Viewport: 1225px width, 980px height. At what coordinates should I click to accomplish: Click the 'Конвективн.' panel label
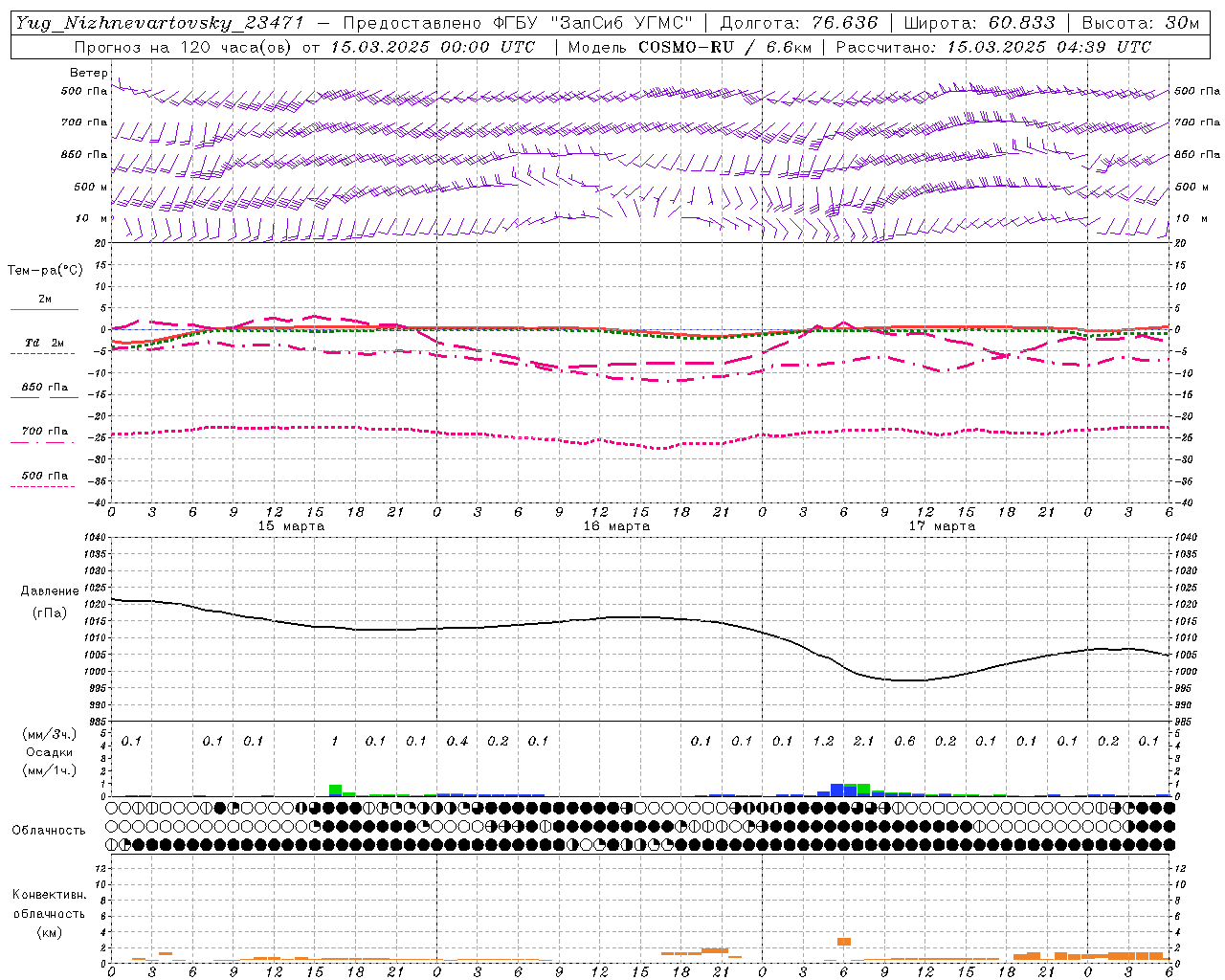(x=49, y=895)
